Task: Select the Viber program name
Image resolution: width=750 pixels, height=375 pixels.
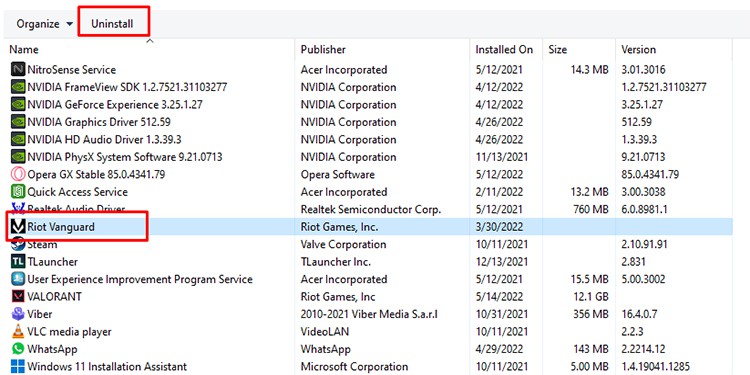Action: (40, 314)
